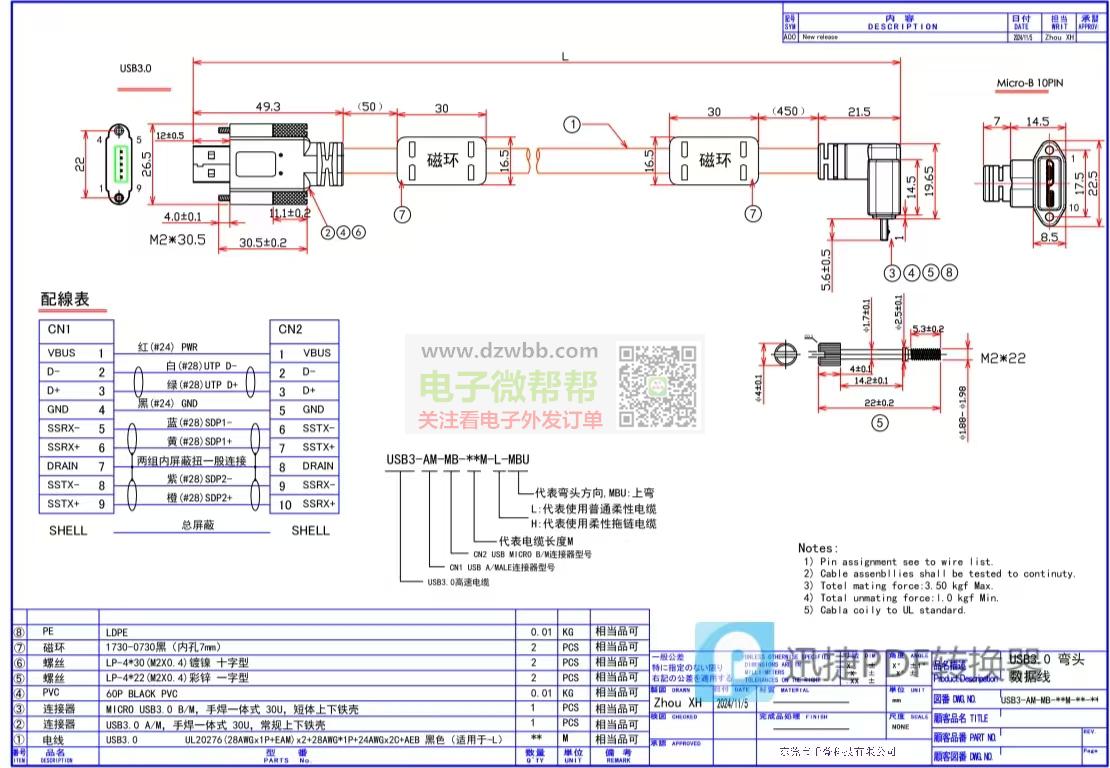
Task: Click the "21.5" dimension value
Action: click(x=859, y=111)
